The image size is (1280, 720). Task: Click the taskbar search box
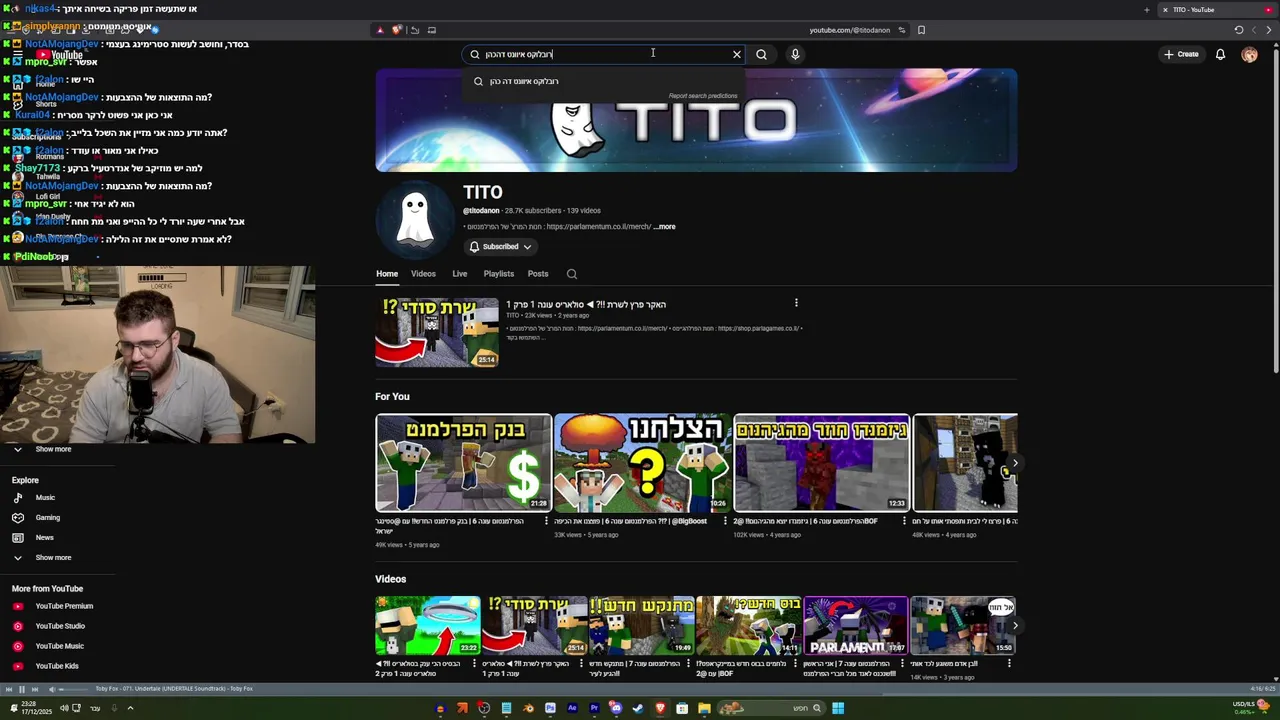point(772,709)
